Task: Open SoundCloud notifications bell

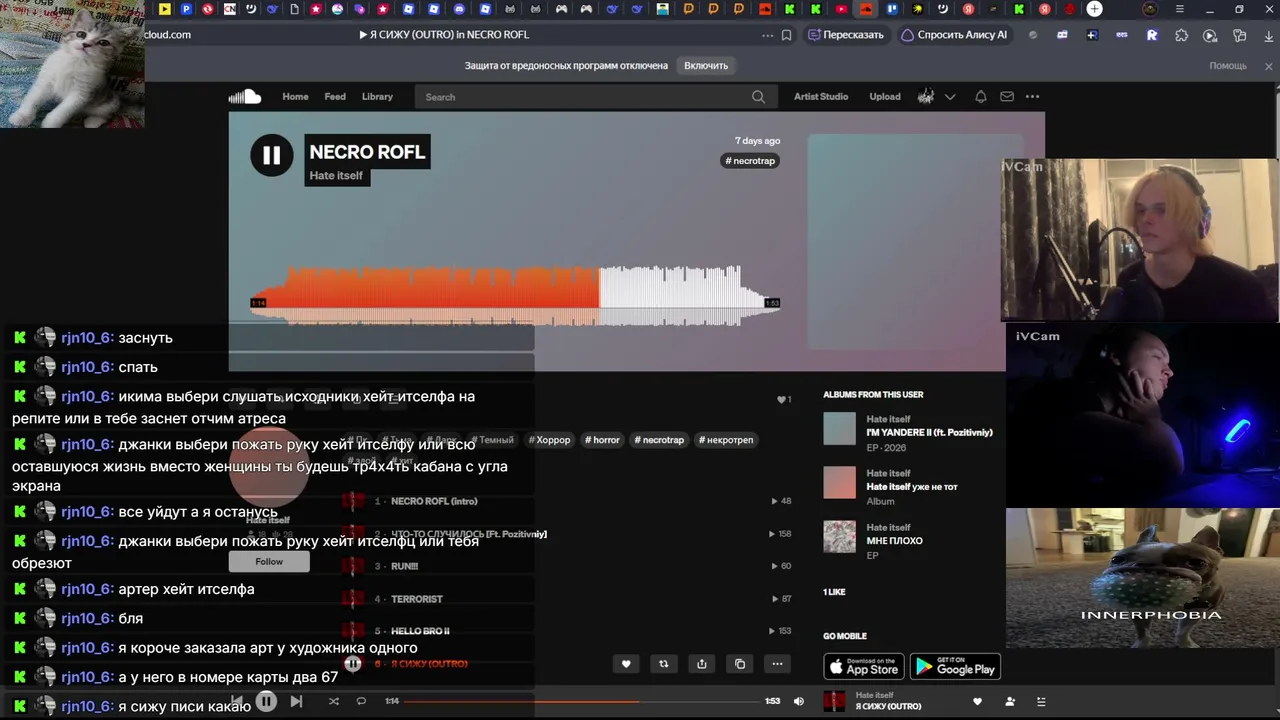Action: pos(981,97)
